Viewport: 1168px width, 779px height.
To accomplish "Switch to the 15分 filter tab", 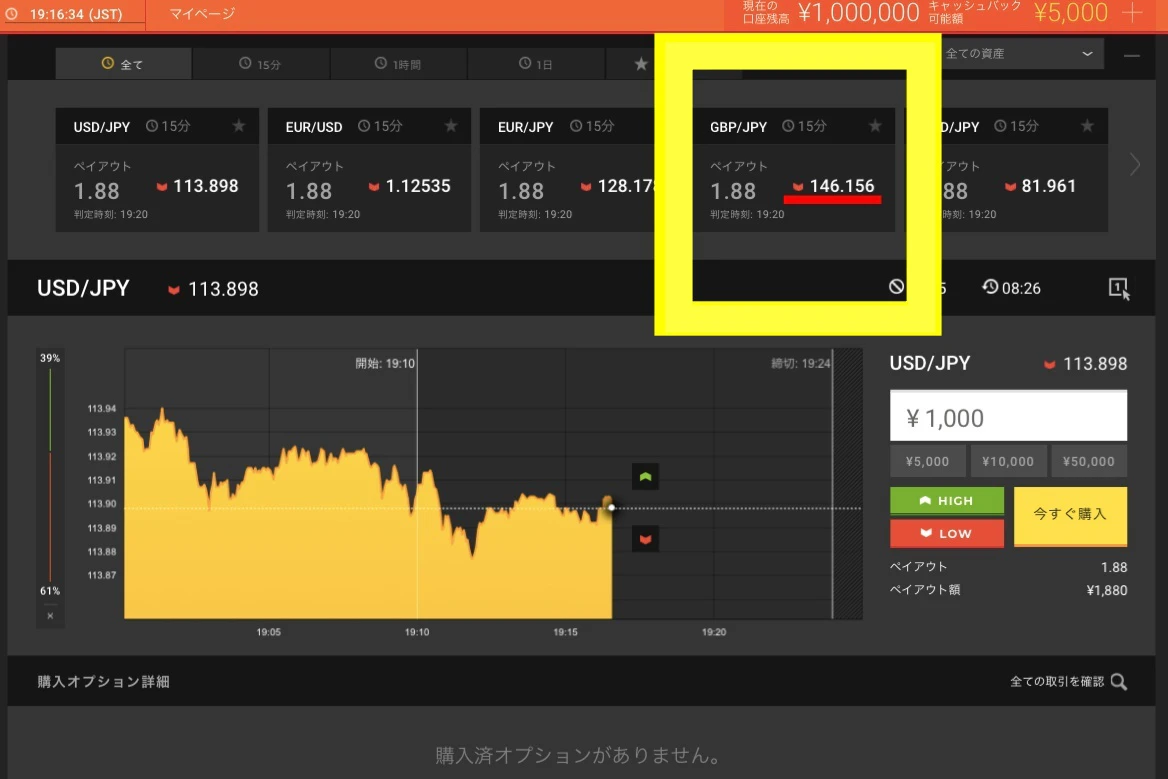I will click(261, 64).
